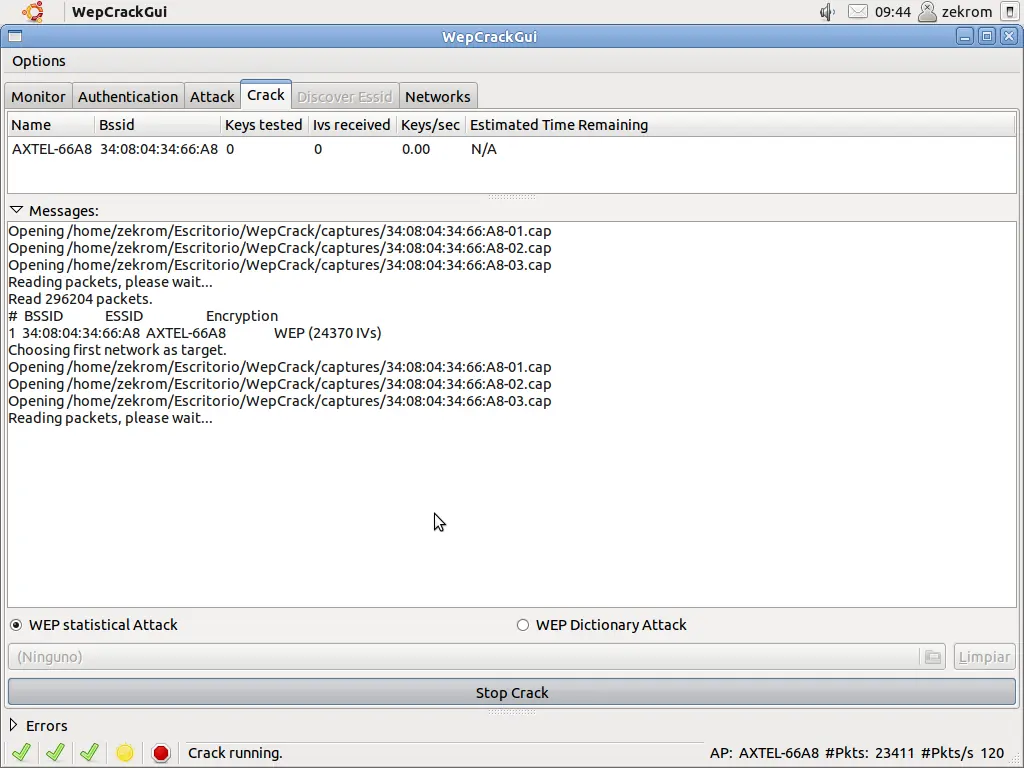Viewport: 1024px width, 768px height.
Task: Switch to the Authentication tab
Action: point(128,97)
